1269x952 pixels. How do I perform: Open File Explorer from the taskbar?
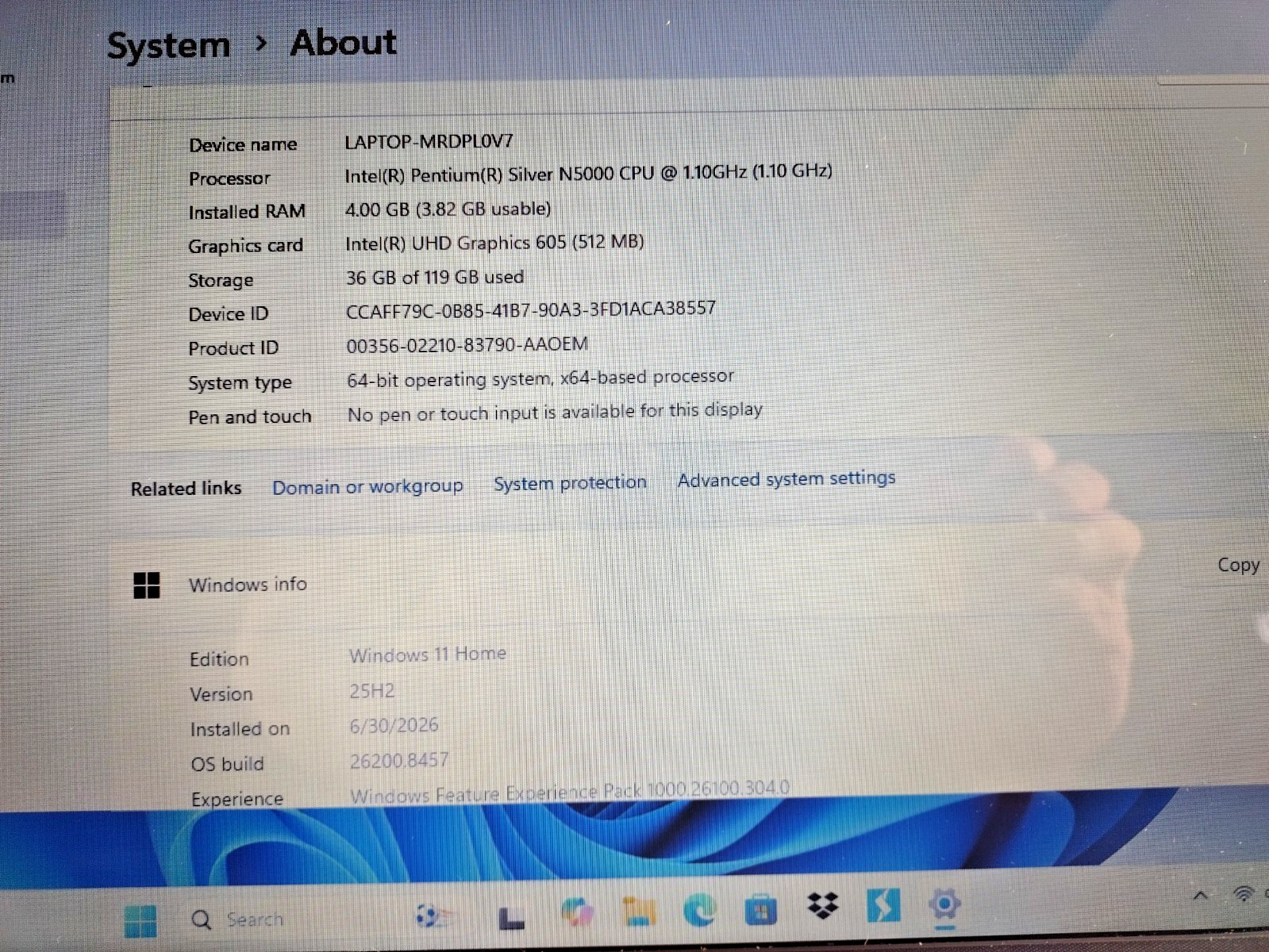[x=639, y=912]
